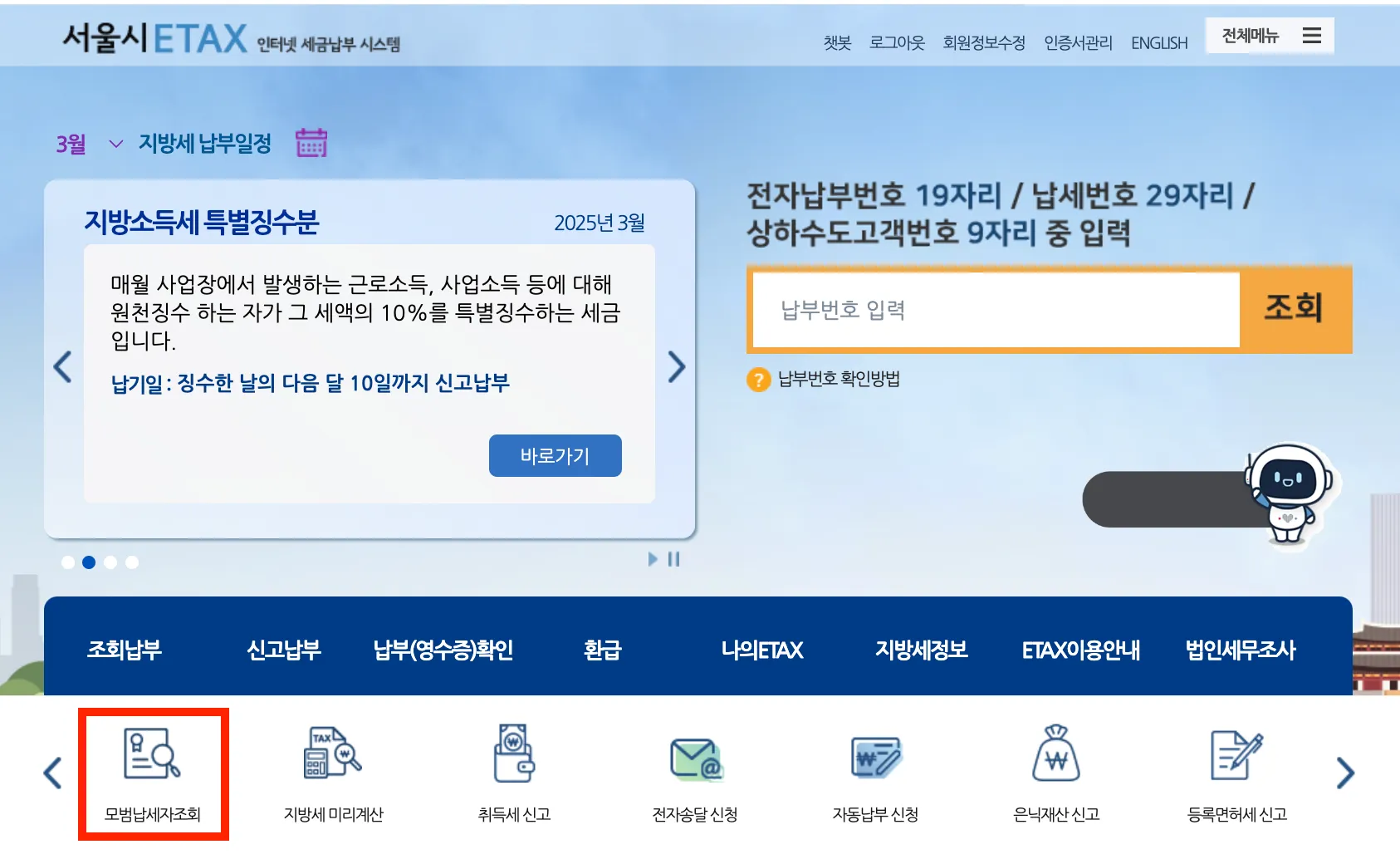Pause the banner carousel autoplay
Screen dimensions: 1400x859
click(x=673, y=559)
